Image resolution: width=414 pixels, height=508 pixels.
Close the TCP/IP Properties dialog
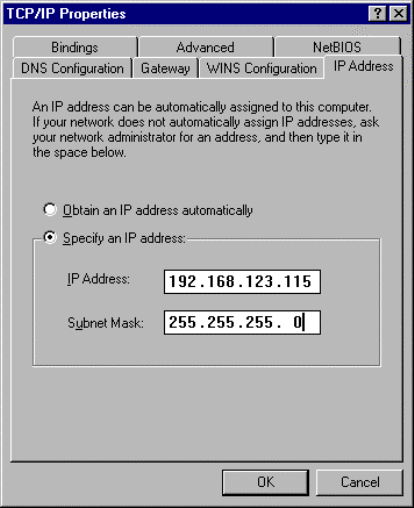[398, 14]
